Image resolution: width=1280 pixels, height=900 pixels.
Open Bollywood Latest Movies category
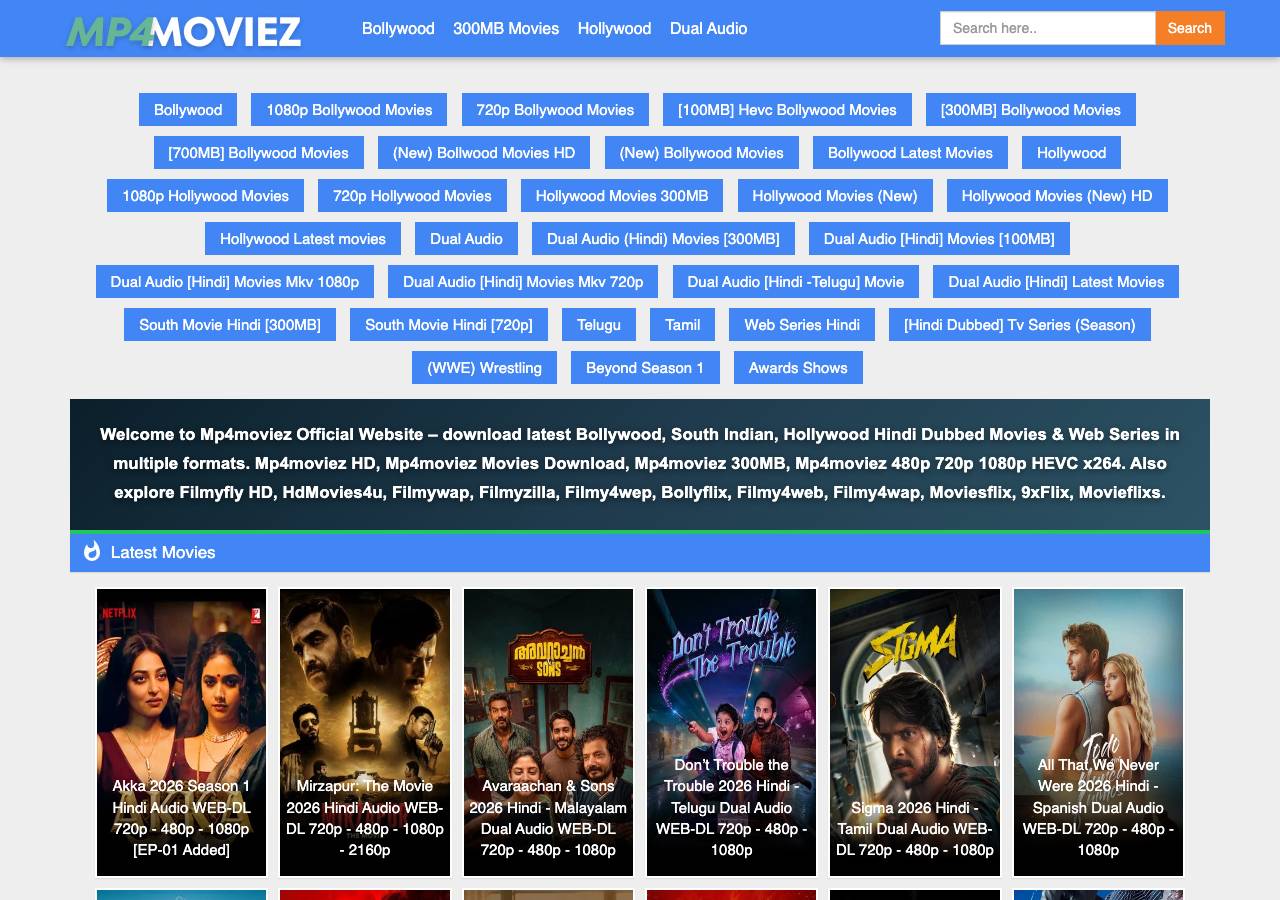910,152
